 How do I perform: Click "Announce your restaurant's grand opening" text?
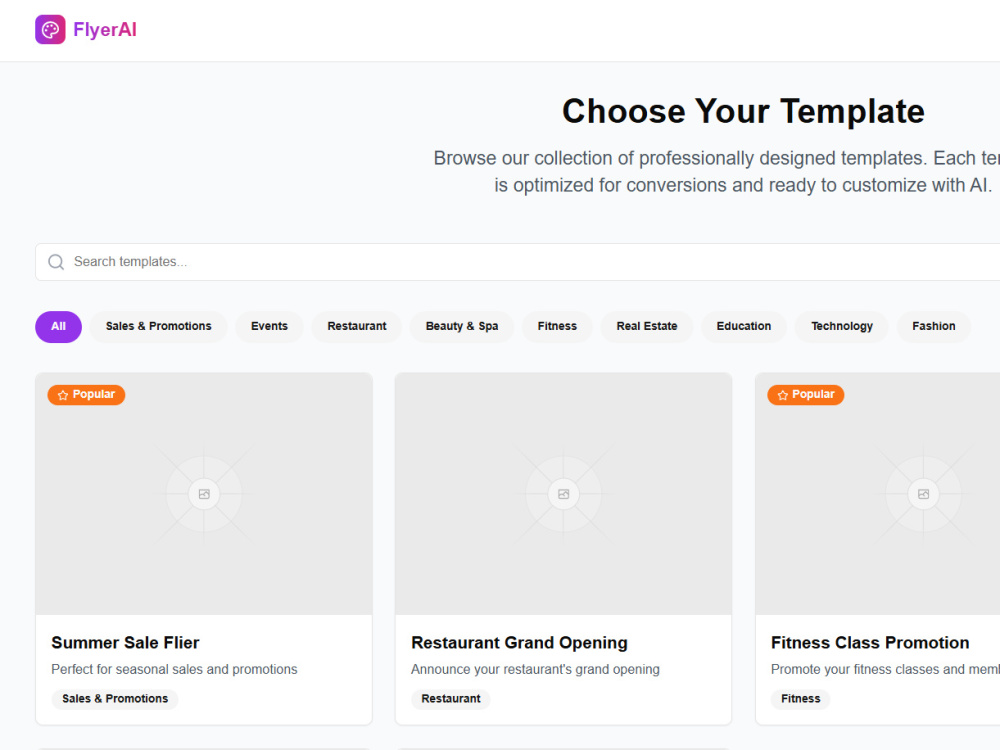click(535, 670)
